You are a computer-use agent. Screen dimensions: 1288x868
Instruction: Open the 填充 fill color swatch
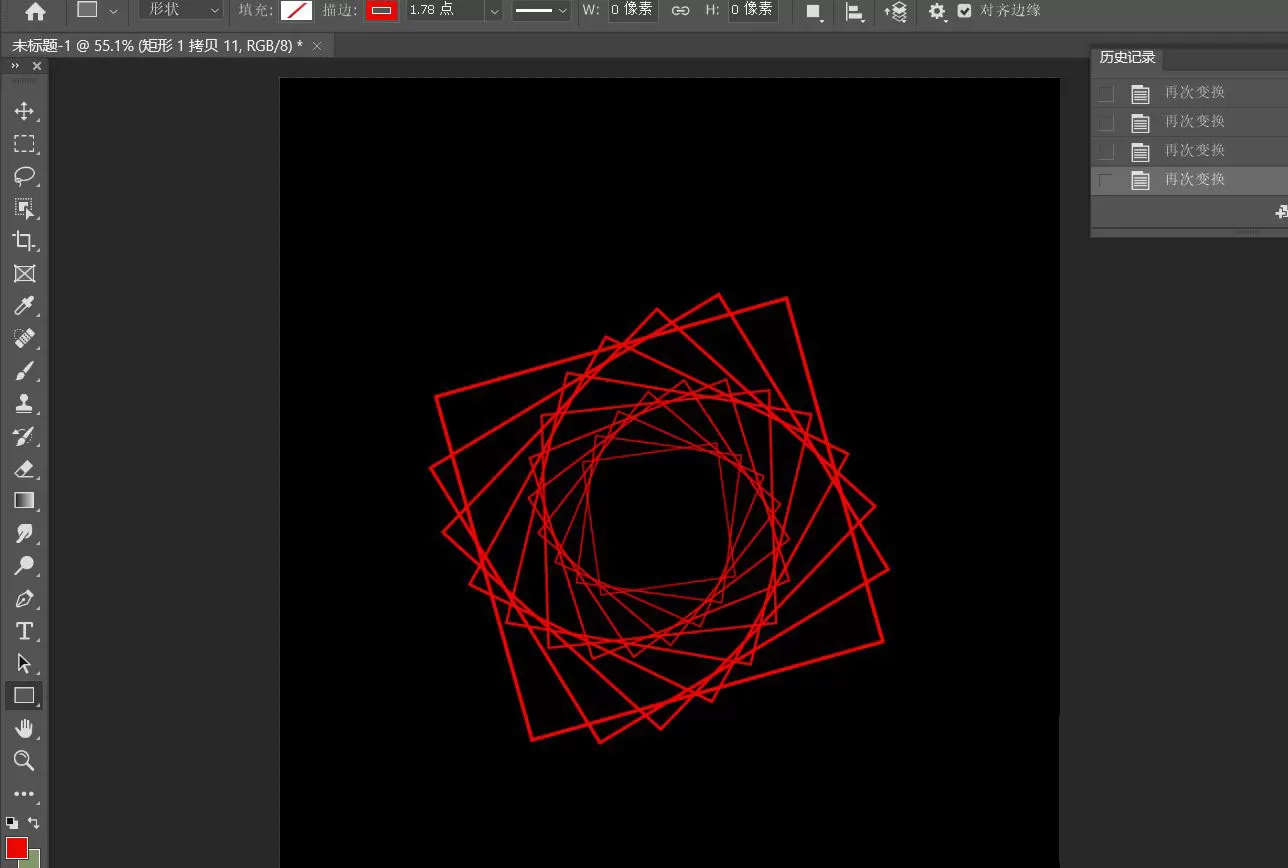tap(296, 10)
